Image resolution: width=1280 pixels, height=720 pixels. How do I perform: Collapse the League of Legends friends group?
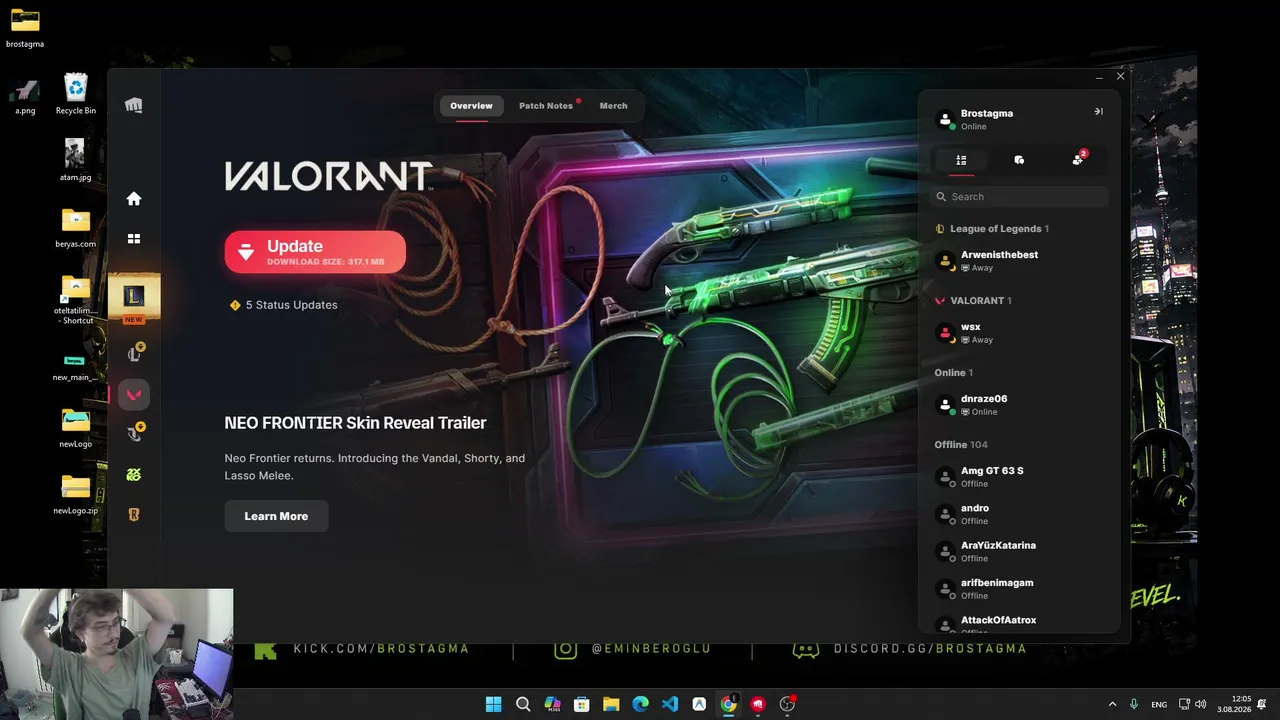992,229
